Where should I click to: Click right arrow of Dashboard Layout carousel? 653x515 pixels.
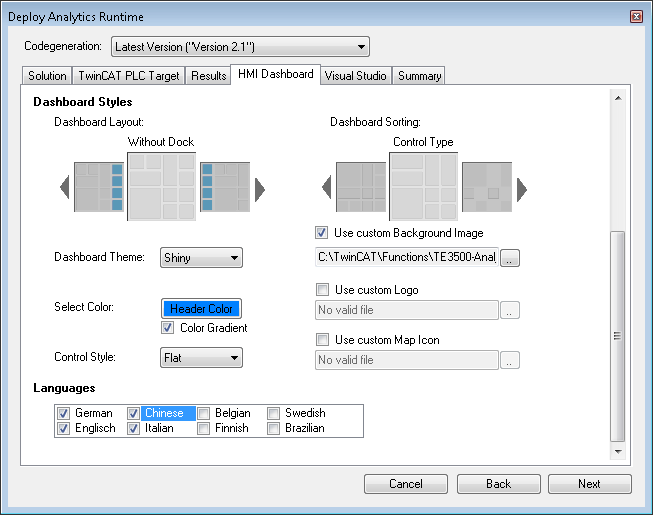(260, 187)
